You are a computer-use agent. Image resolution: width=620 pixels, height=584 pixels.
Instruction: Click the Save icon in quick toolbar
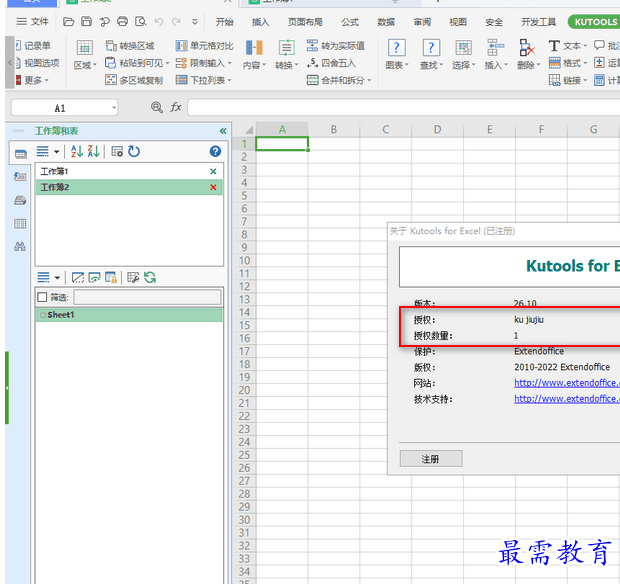86,21
